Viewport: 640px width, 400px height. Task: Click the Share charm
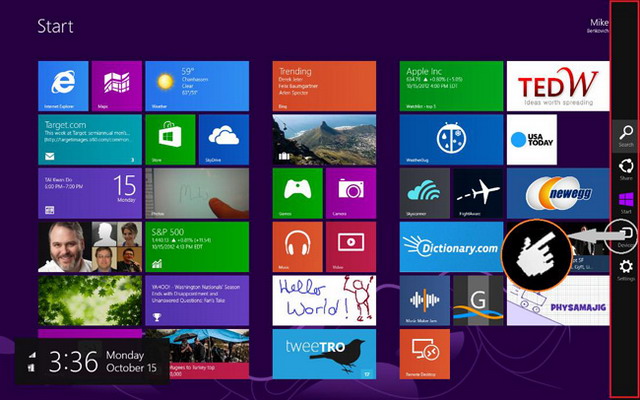[x=626, y=170]
